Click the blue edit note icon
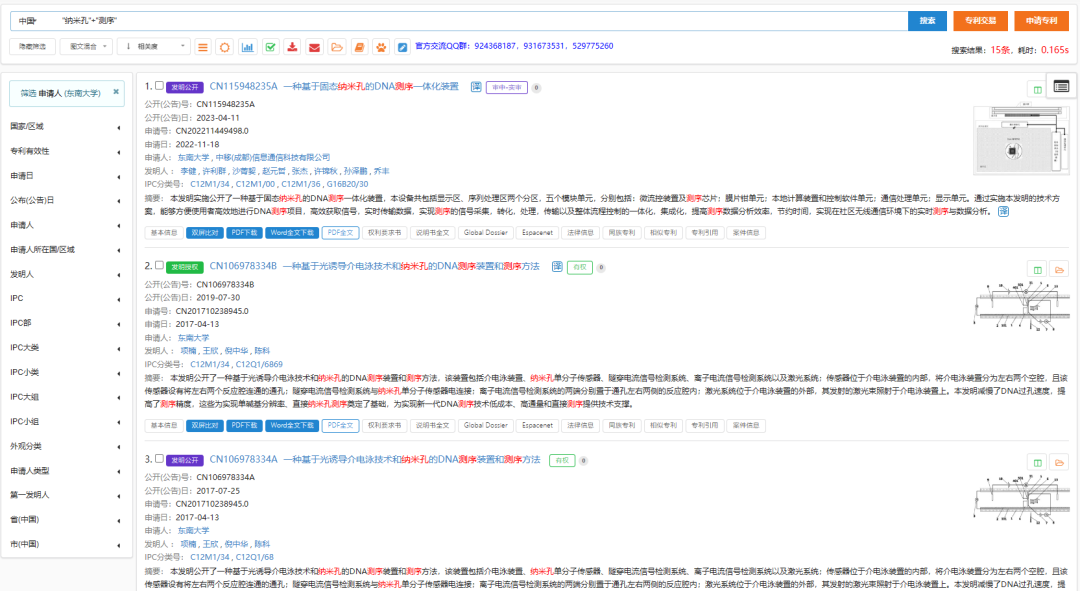This screenshot has width=1080, height=591. [x=402, y=47]
